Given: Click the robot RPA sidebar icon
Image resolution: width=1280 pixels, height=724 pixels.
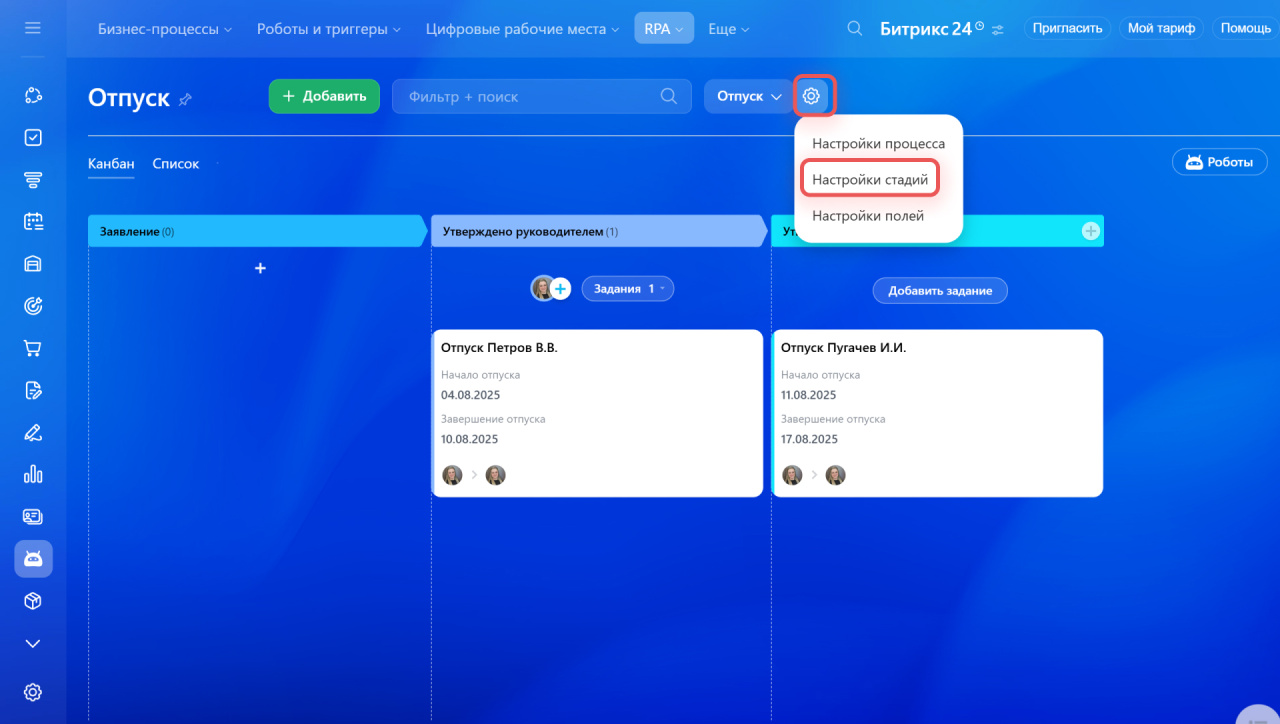Looking at the screenshot, I should tap(33, 559).
